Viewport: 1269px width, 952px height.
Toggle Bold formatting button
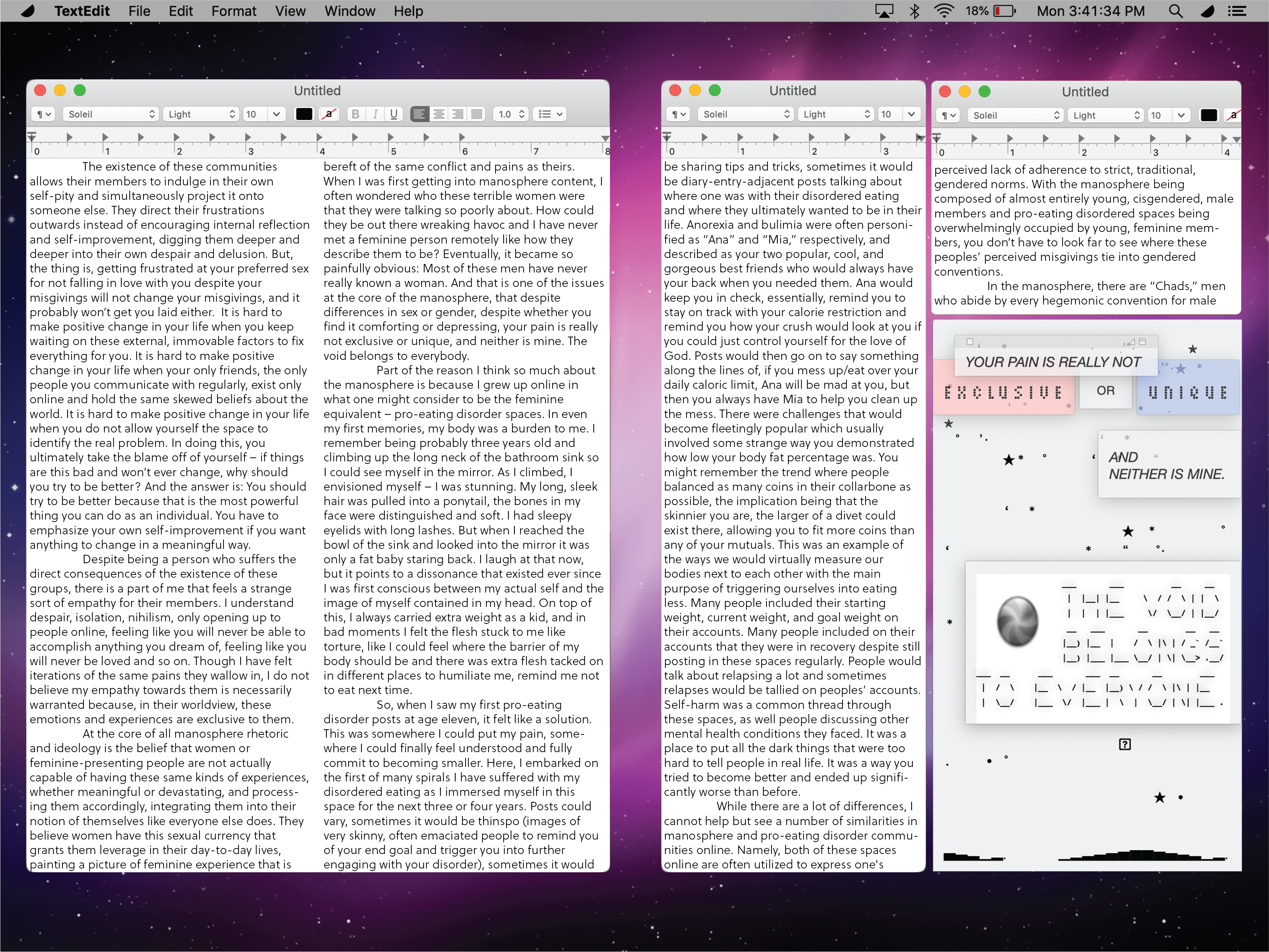pos(356,114)
